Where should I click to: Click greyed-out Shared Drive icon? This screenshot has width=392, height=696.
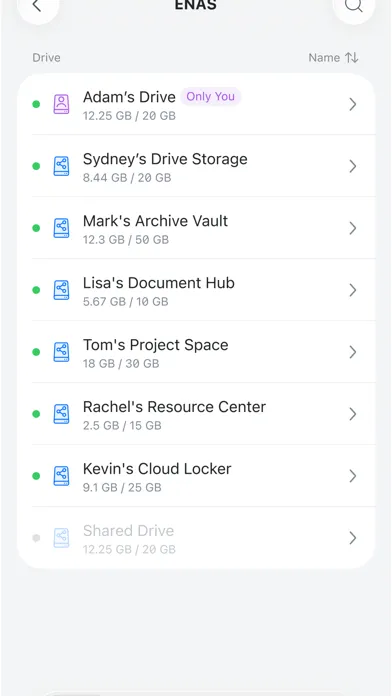coord(61,538)
